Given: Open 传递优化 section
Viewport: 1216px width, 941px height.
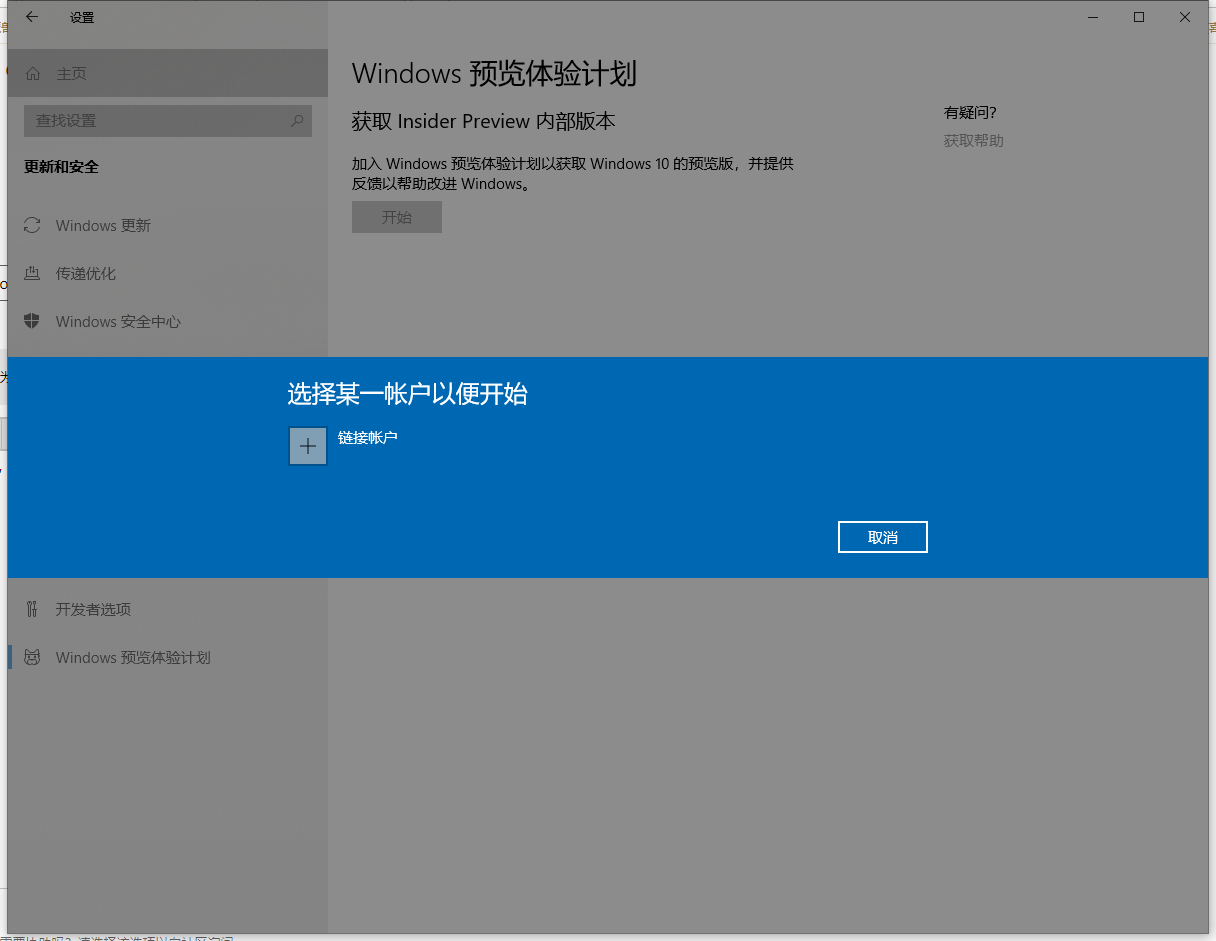Looking at the screenshot, I should tap(167, 273).
